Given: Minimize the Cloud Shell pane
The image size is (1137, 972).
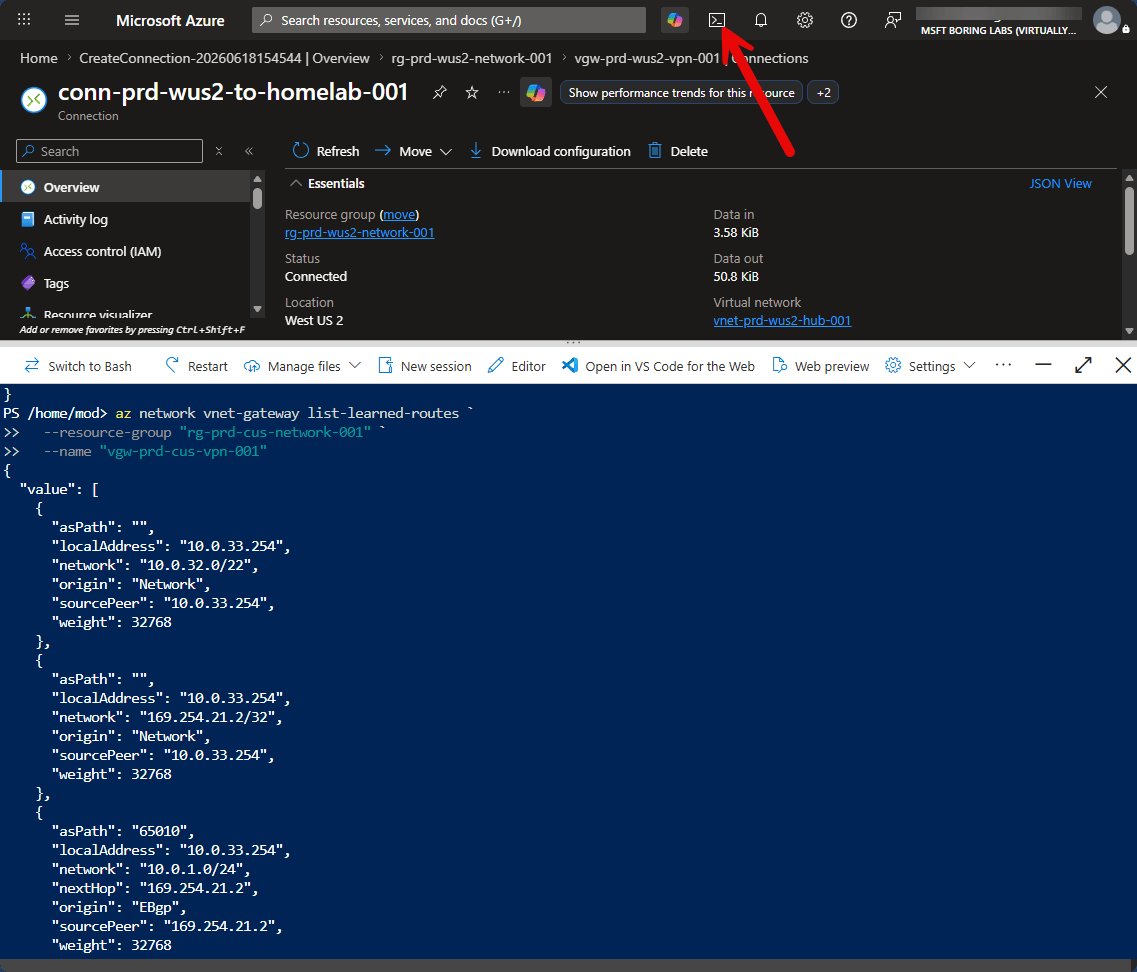Looking at the screenshot, I should click(1043, 365).
